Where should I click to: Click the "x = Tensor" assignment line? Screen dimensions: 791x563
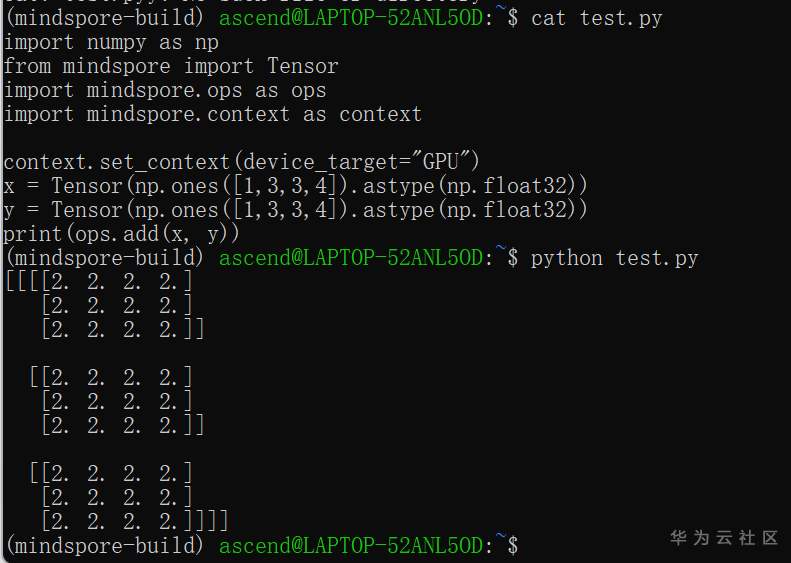pos(296,186)
